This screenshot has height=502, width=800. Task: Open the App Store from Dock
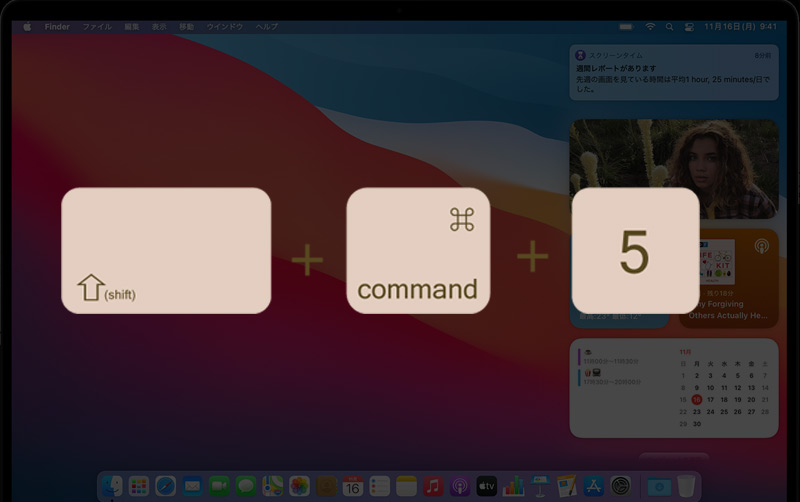click(x=594, y=486)
